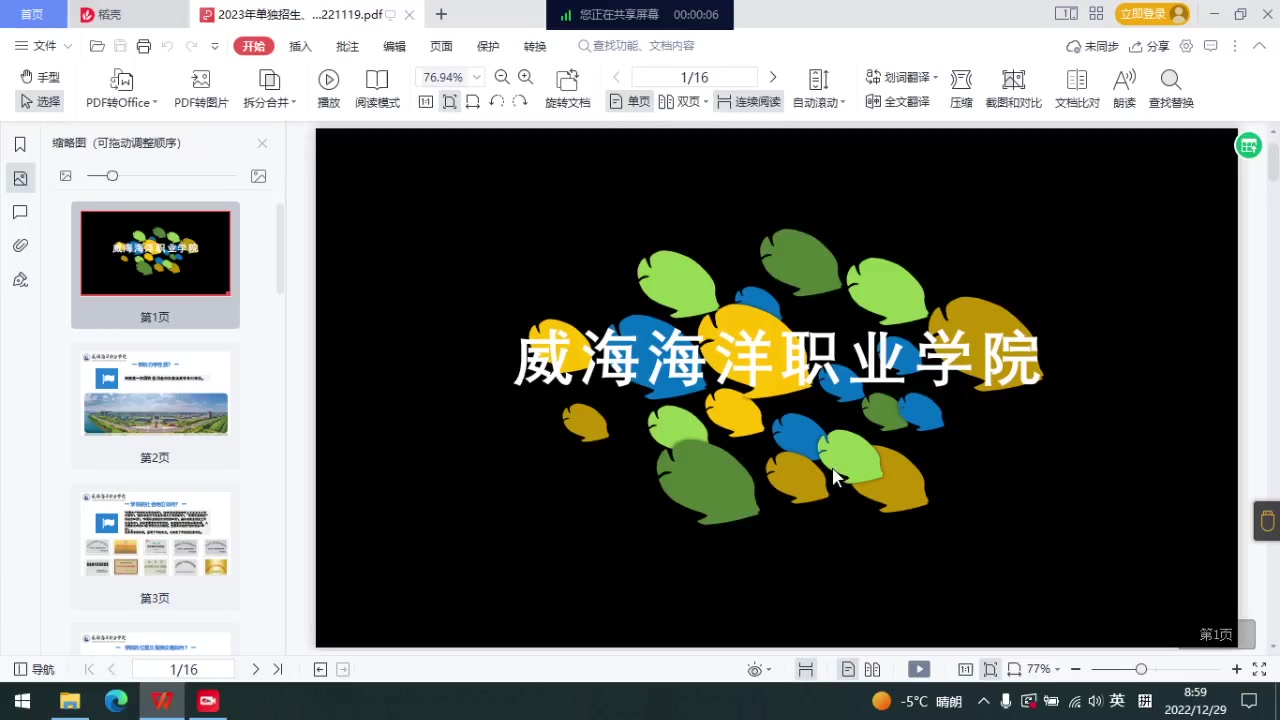Image resolution: width=1280 pixels, height=720 pixels.
Task: Adjust the thumbnail size slider
Action: (112, 176)
